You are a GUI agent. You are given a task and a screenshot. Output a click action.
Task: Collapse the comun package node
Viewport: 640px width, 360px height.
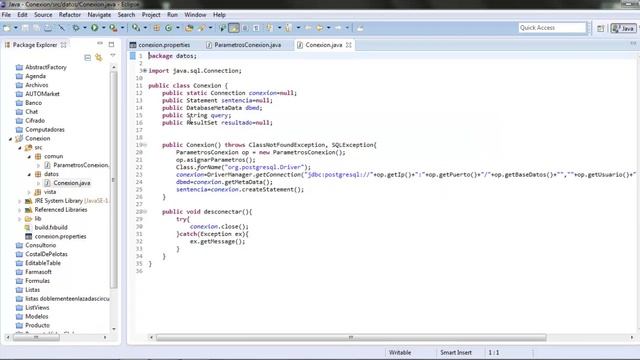pos(29,157)
